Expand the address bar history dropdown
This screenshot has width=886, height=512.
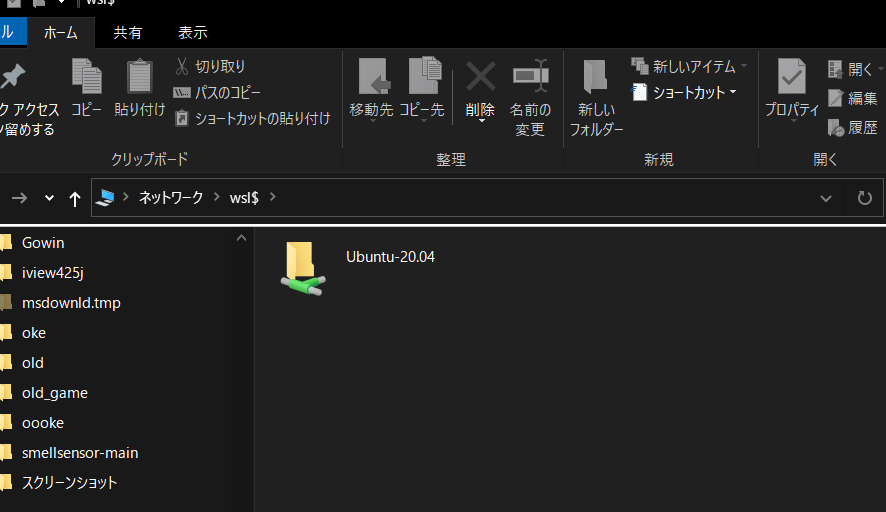click(826, 198)
